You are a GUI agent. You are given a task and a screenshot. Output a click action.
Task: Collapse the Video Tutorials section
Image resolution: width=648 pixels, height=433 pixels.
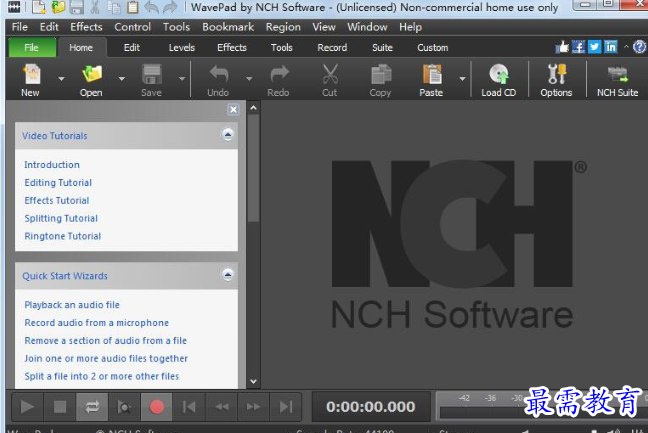(x=228, y=135)
